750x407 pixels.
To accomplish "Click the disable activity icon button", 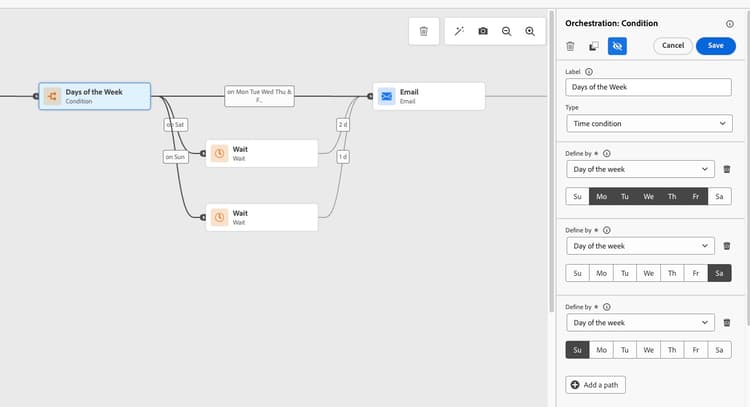I will tap(617, 46).
